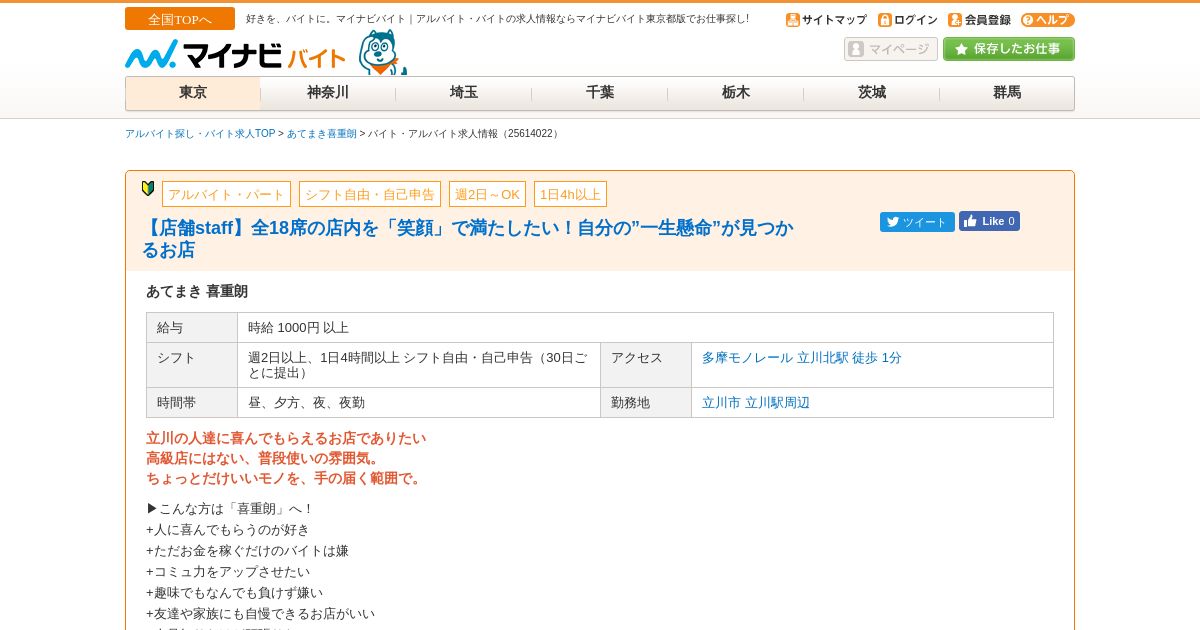Switch to the 神奈川 region tab
This screenshot has width=1200, height=630.
(328, 93)
